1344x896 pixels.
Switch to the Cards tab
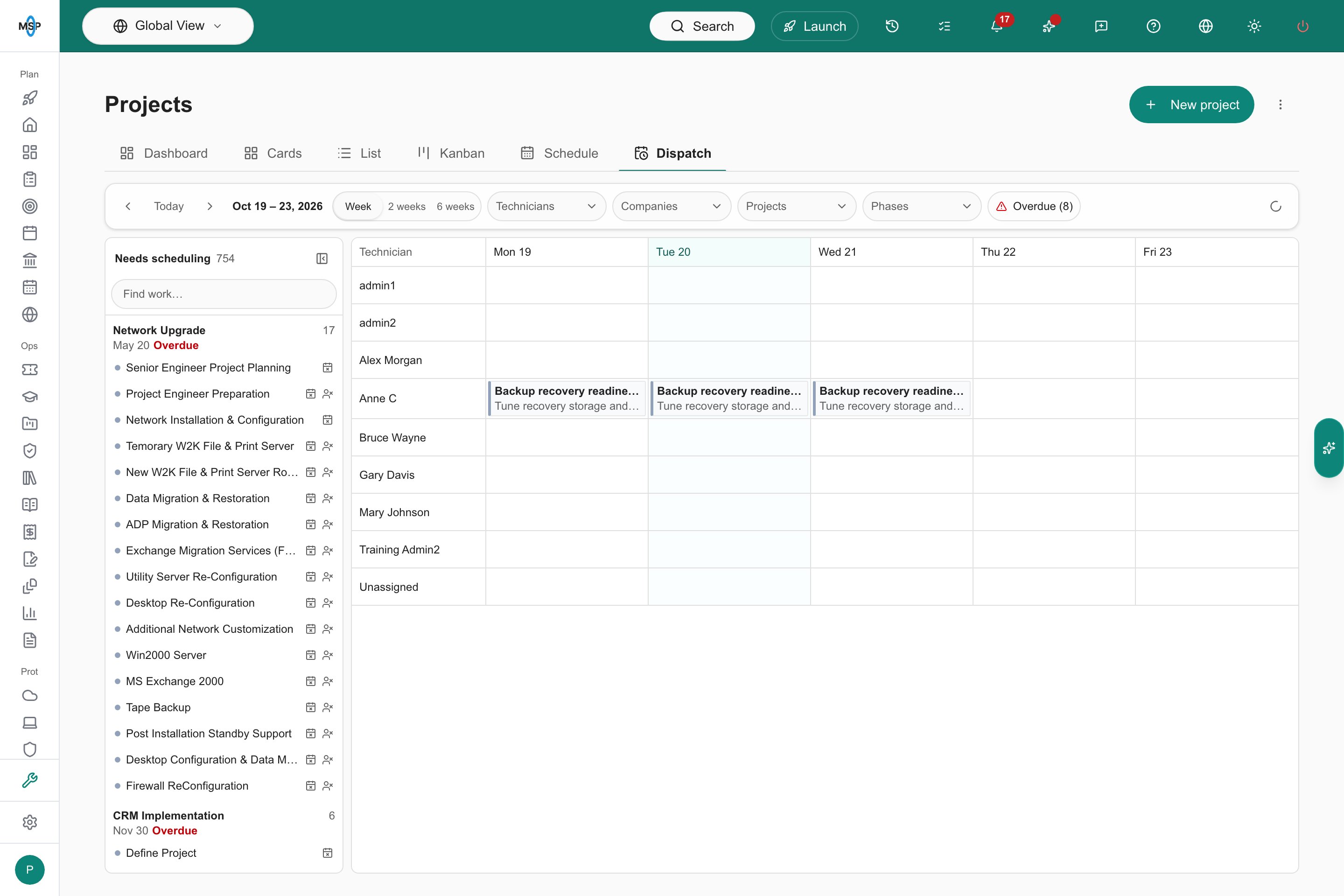[x=273, y=153]
